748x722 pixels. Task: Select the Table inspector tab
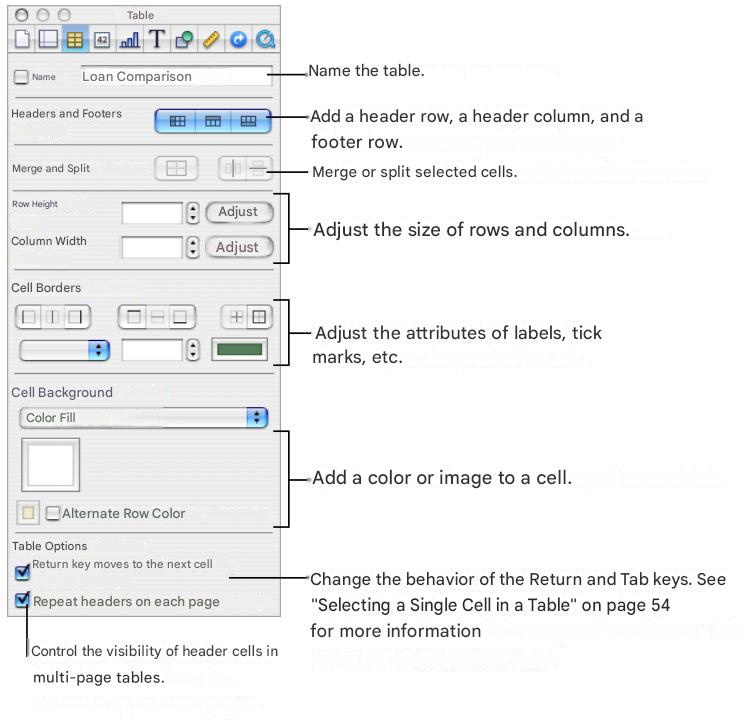75,39
